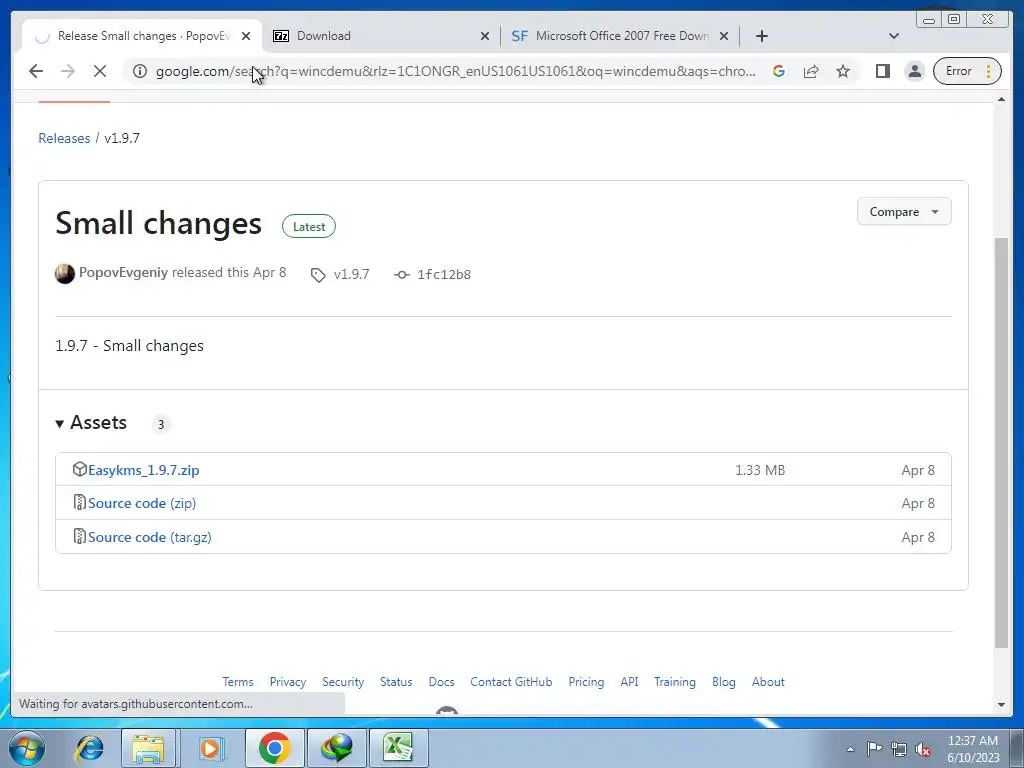
Task: Collapse the Assets section
Action: (91, 423)
